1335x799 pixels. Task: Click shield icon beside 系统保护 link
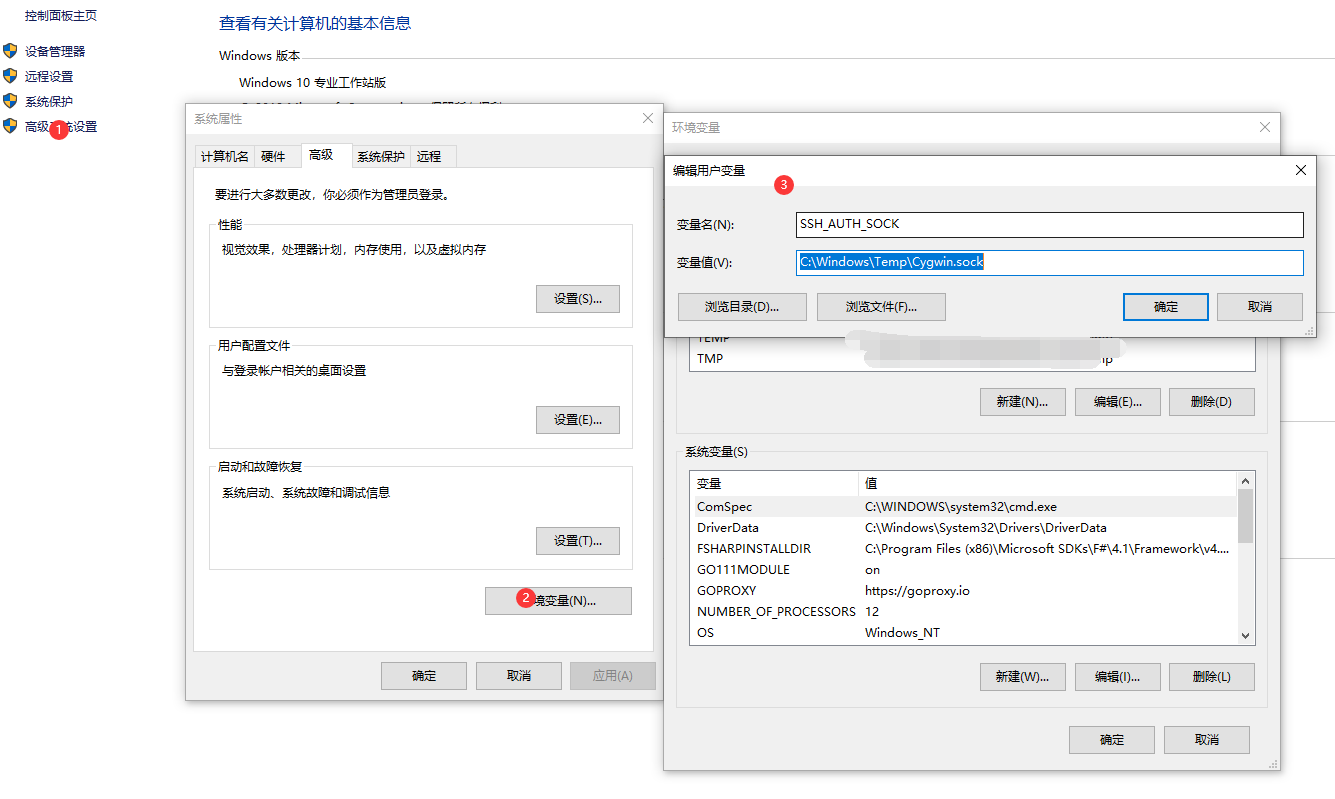[10, 101]
